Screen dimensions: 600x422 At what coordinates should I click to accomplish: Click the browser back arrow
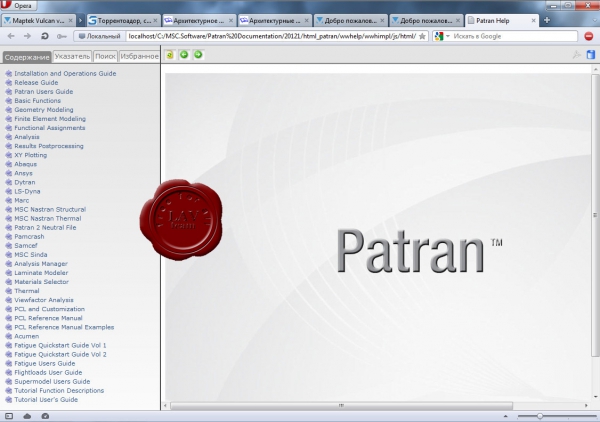(x=11, y=36)
